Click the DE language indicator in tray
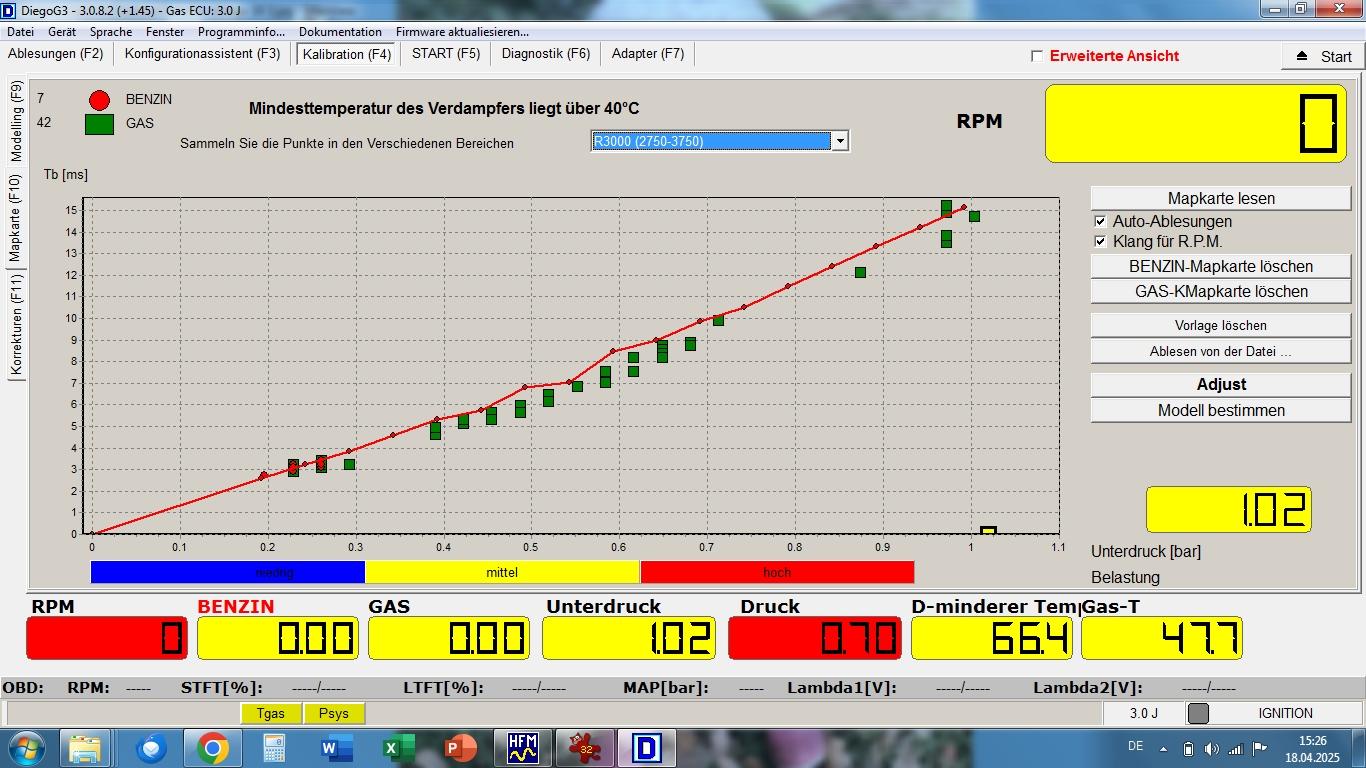The width and height of the screenshot is (1366, 768). (x=1136, y=746)
